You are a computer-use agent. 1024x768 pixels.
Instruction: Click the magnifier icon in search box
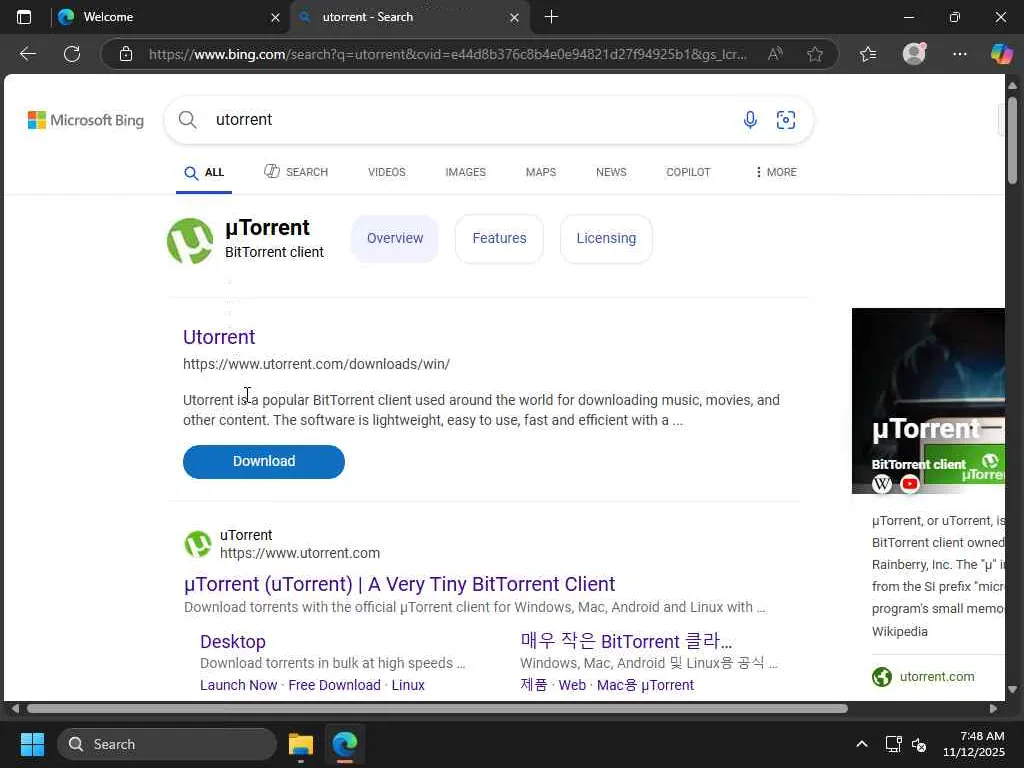coord(187,120)
